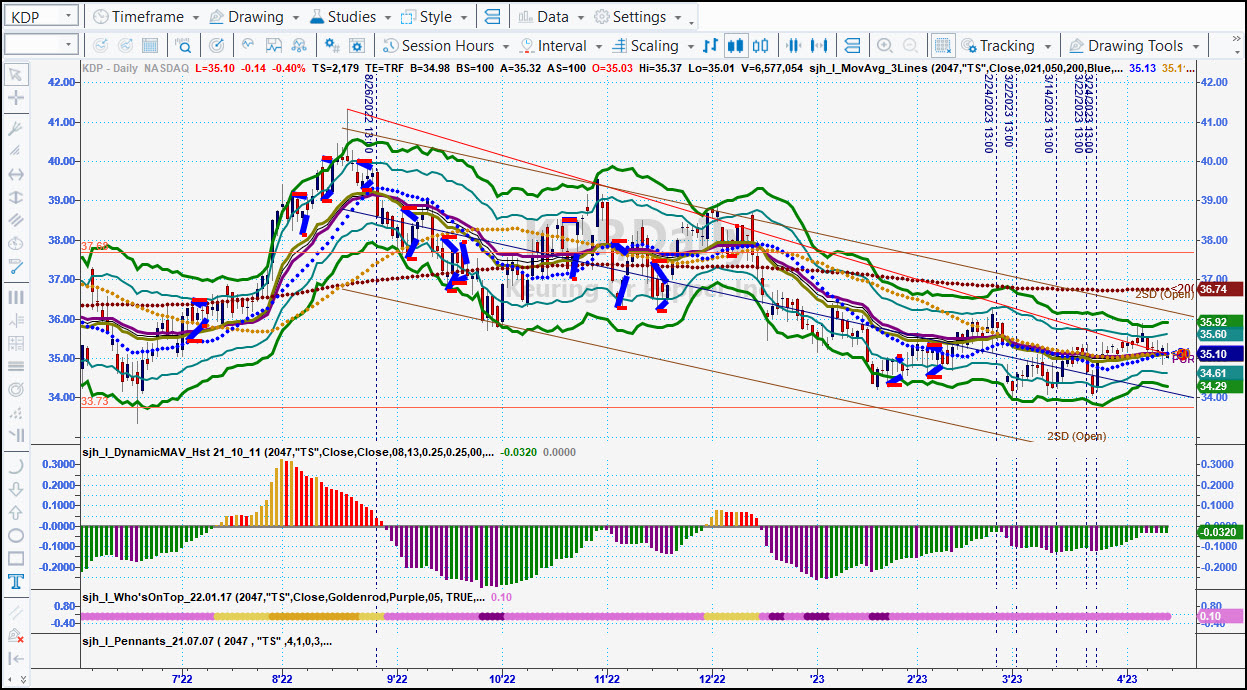Click the wide bar spacing icon
Viewport: 1247px width, 690px height.
(x=819, y=45)
